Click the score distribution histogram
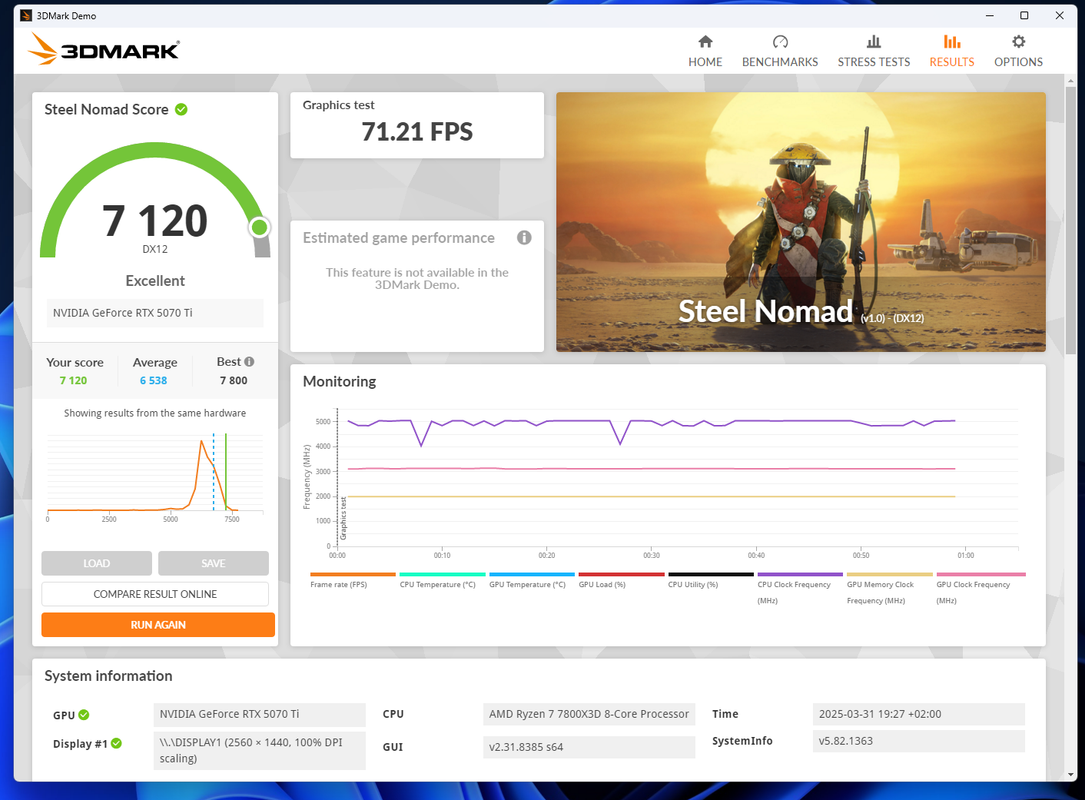Image resolution: width=1085 pixels, height=800 pixels. point(155,478)
